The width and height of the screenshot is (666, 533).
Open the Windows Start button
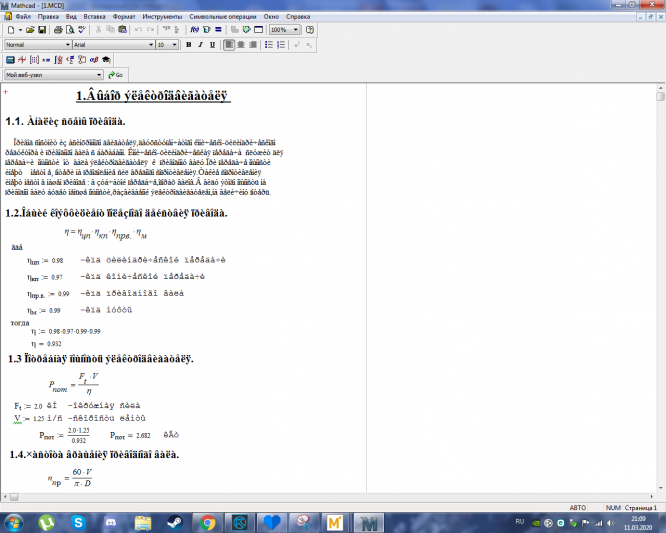coord(14,523)
